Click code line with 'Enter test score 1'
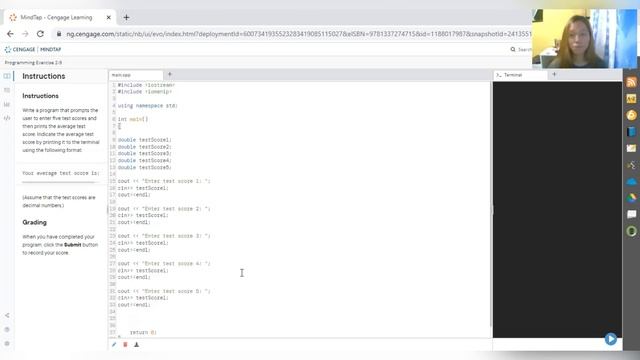Image resolution: width=640 pixels, height=360 pixels. (164, 181)
